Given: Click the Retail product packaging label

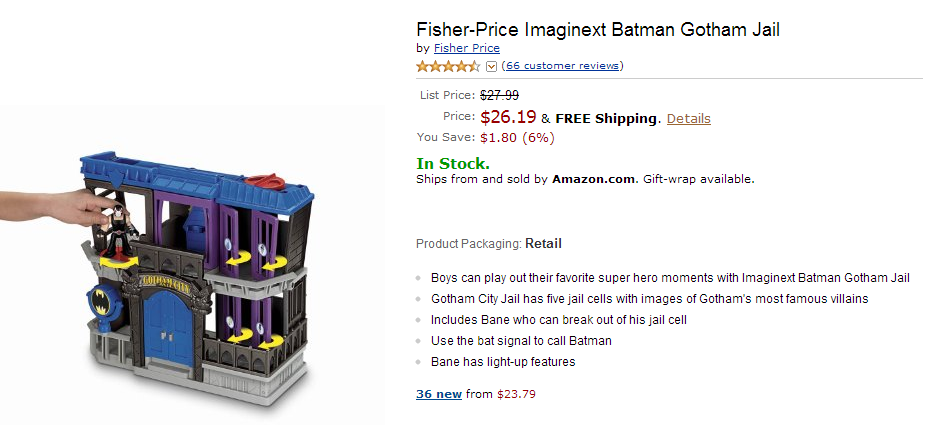Looking at the screenshot, I should click(x=550, y=243).
